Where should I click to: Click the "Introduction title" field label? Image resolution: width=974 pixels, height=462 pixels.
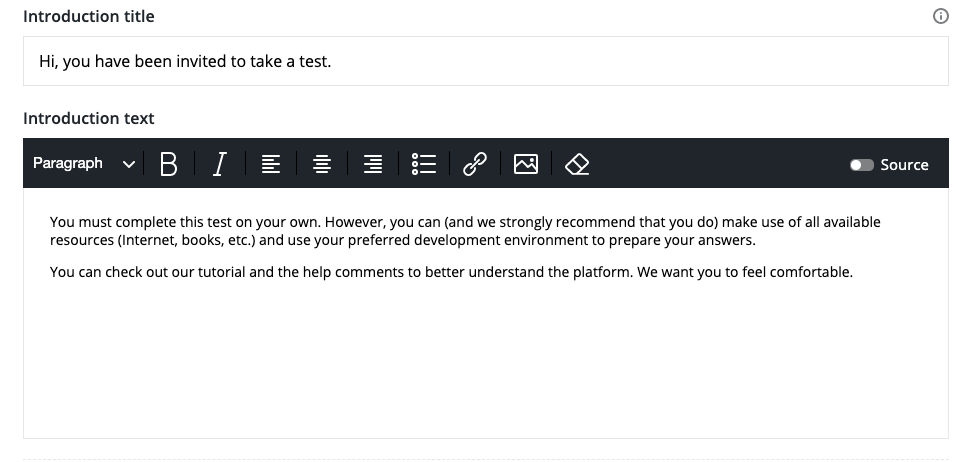89,17
